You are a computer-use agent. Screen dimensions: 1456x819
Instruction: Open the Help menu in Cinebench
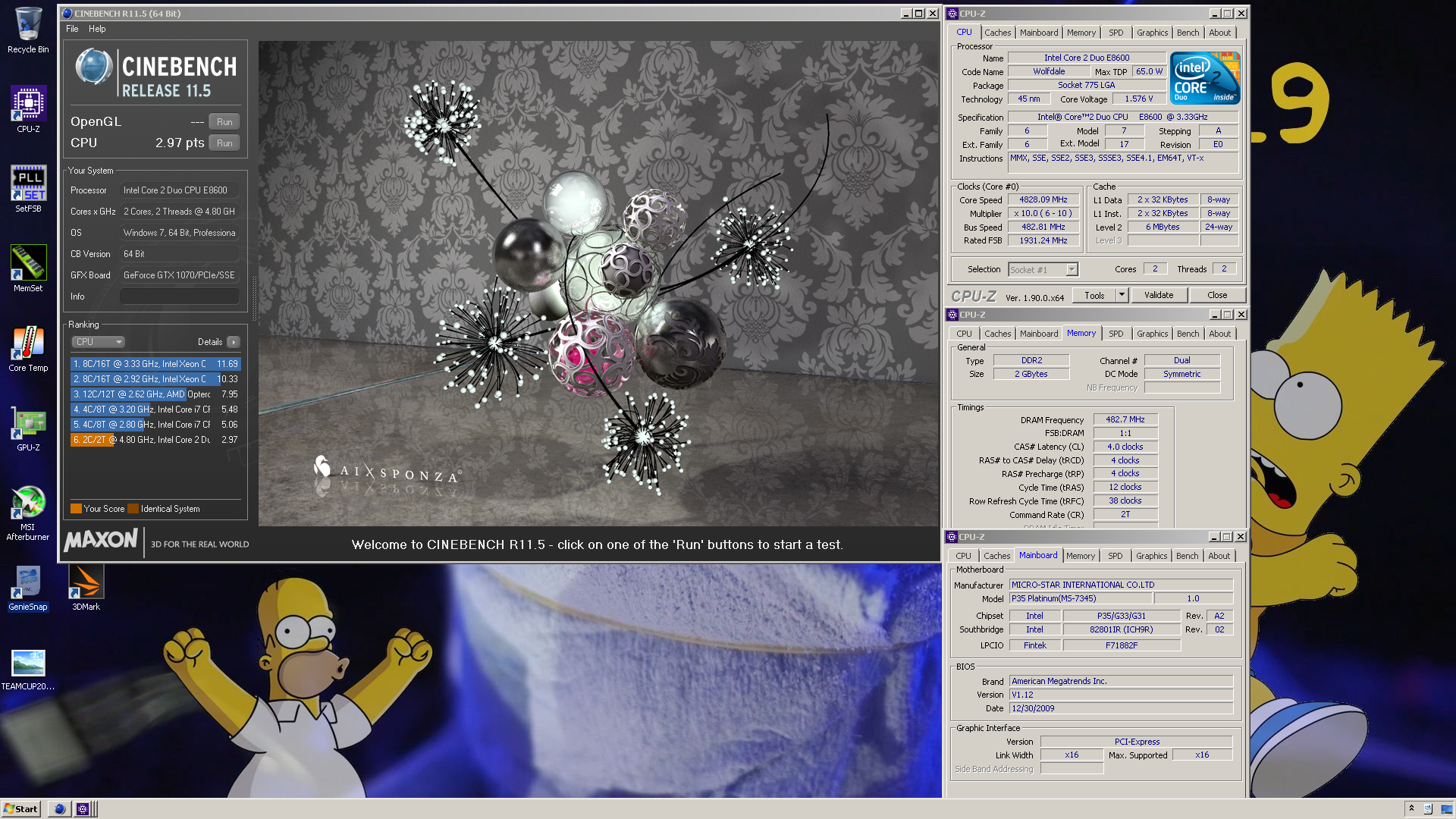(x=97, y=29)
